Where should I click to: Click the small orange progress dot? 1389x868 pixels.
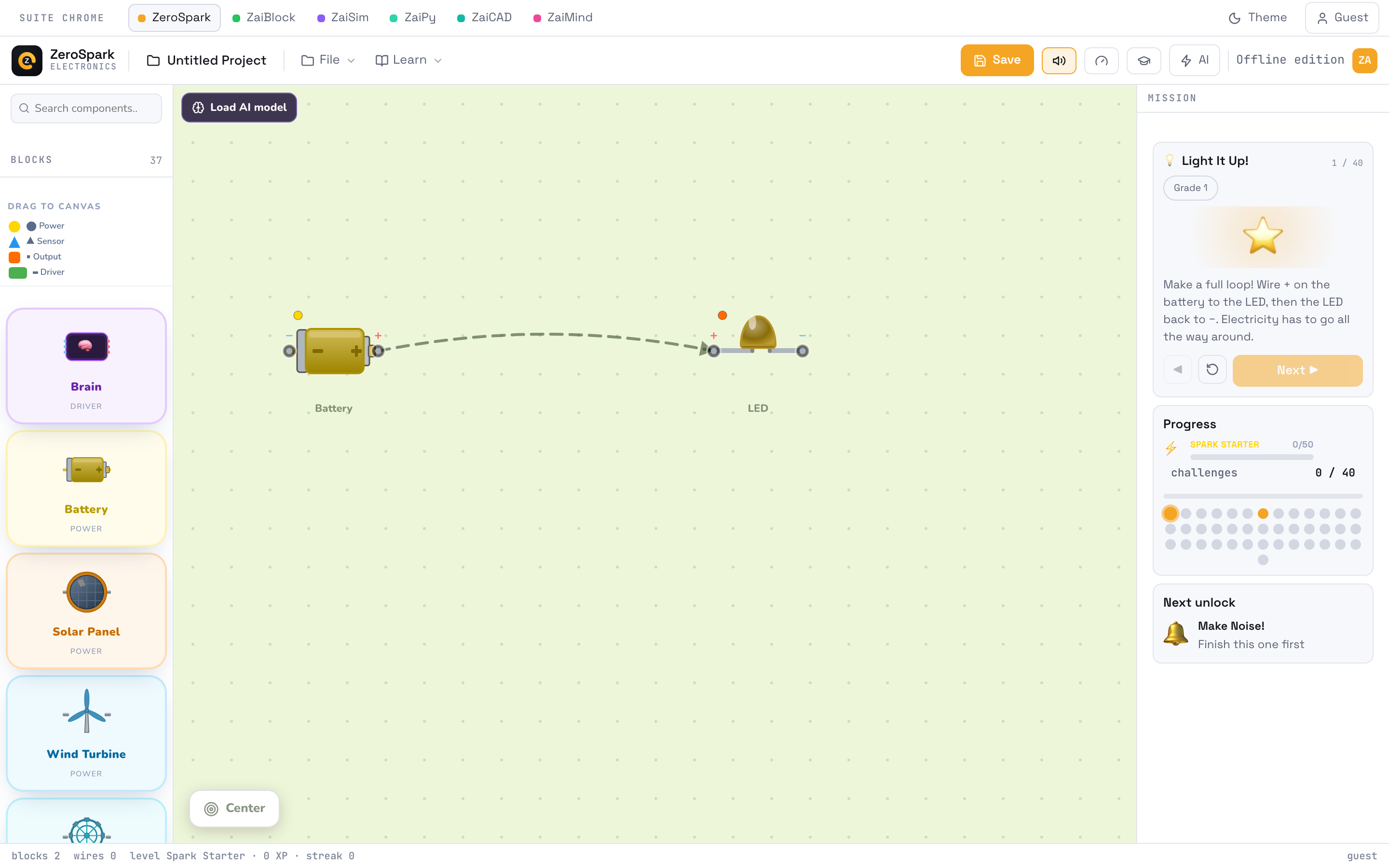pyautogui.click(x=1263, y=513)
